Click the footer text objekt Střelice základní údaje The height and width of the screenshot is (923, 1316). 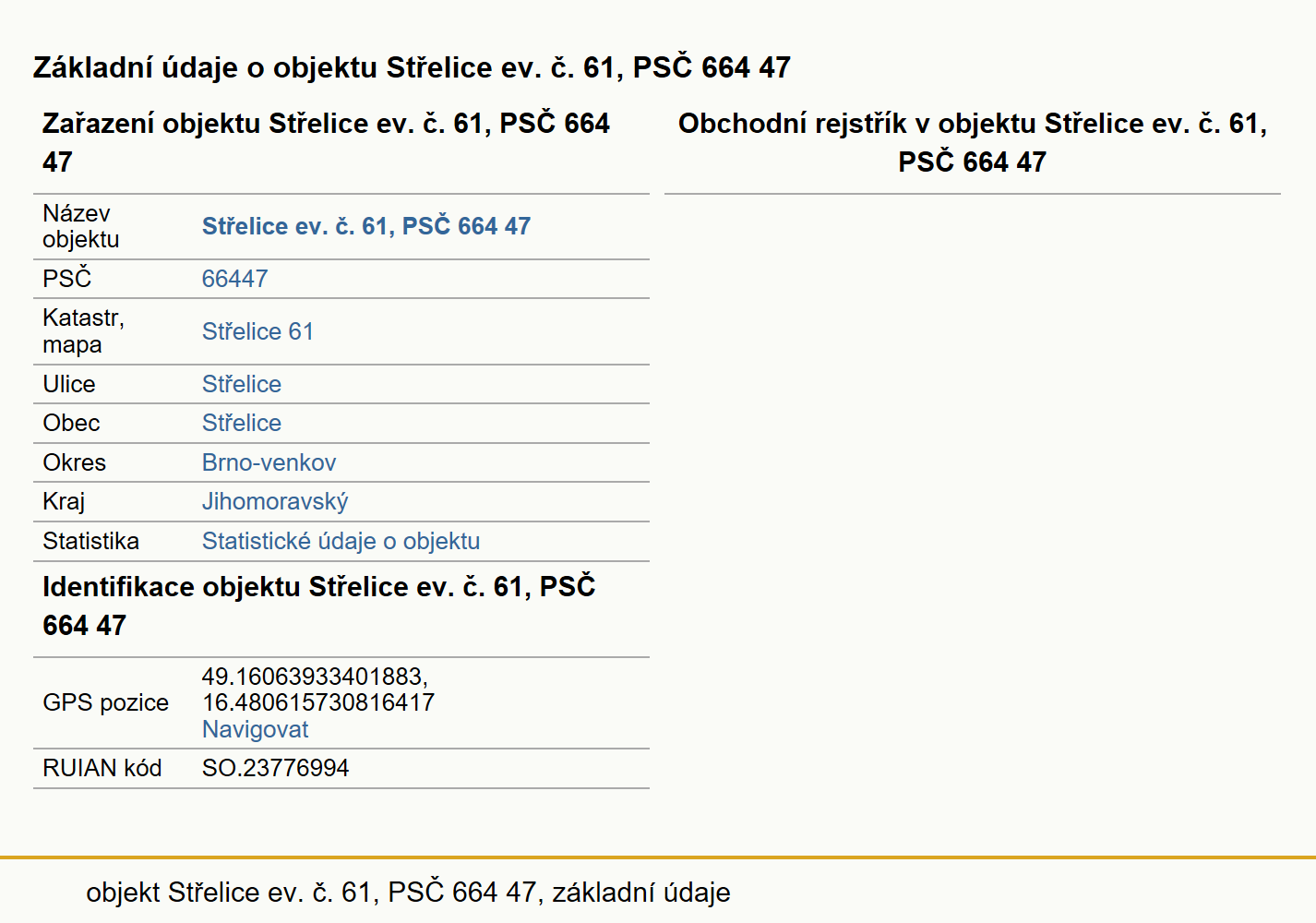coord(408,893)
